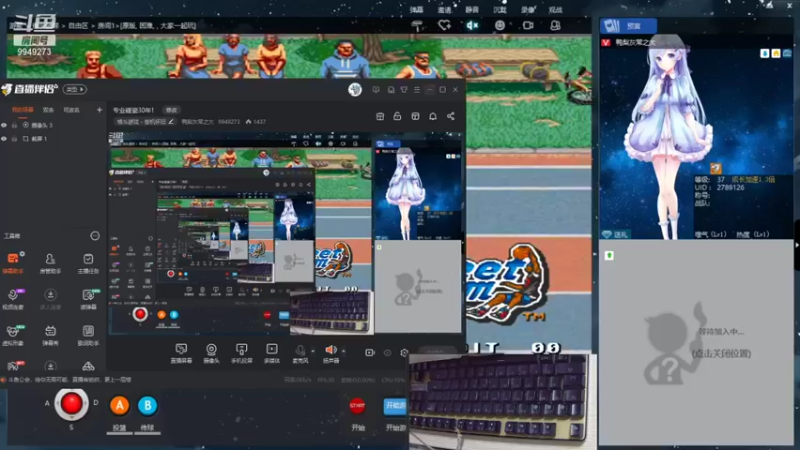Open the room manager assistant tool

(x=50, y=262)
